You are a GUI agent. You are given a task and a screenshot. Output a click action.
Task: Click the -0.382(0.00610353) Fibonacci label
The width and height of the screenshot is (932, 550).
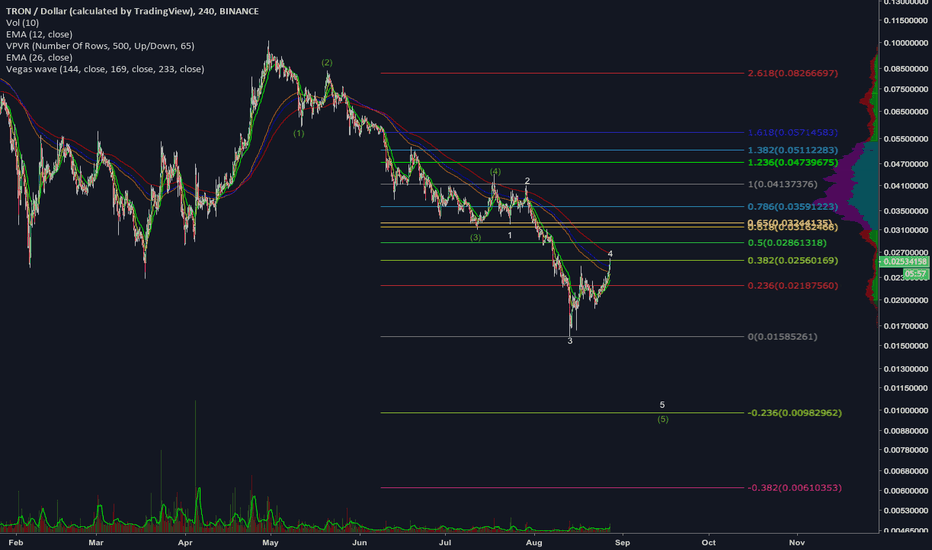coord(795,488)
